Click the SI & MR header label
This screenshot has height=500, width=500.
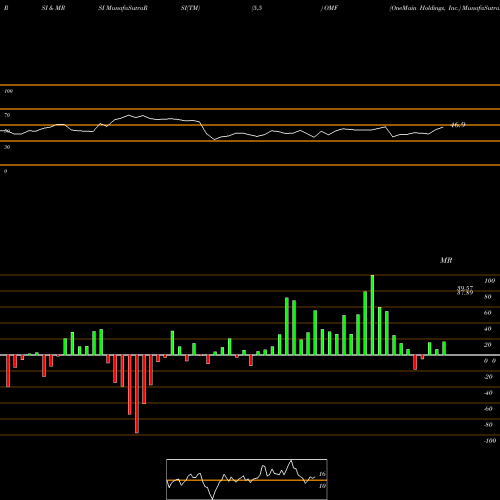[x=53, y=8]
